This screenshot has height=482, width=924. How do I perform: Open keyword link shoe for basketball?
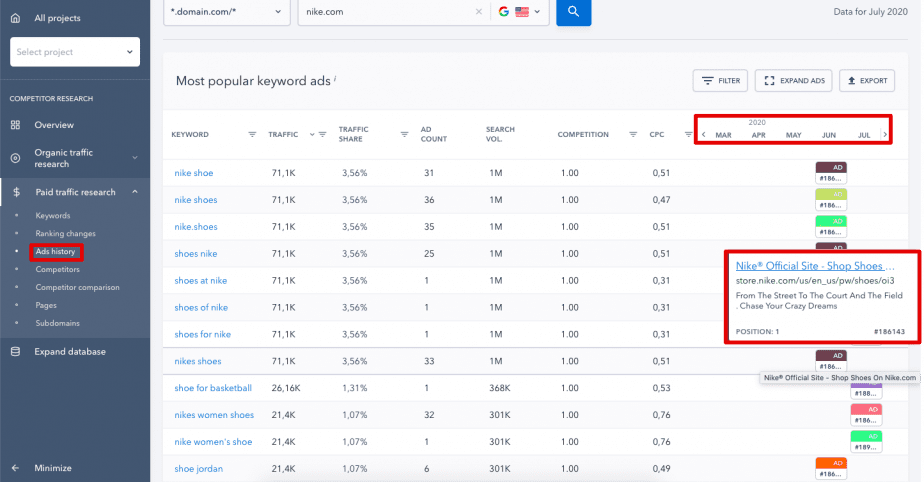213,388
